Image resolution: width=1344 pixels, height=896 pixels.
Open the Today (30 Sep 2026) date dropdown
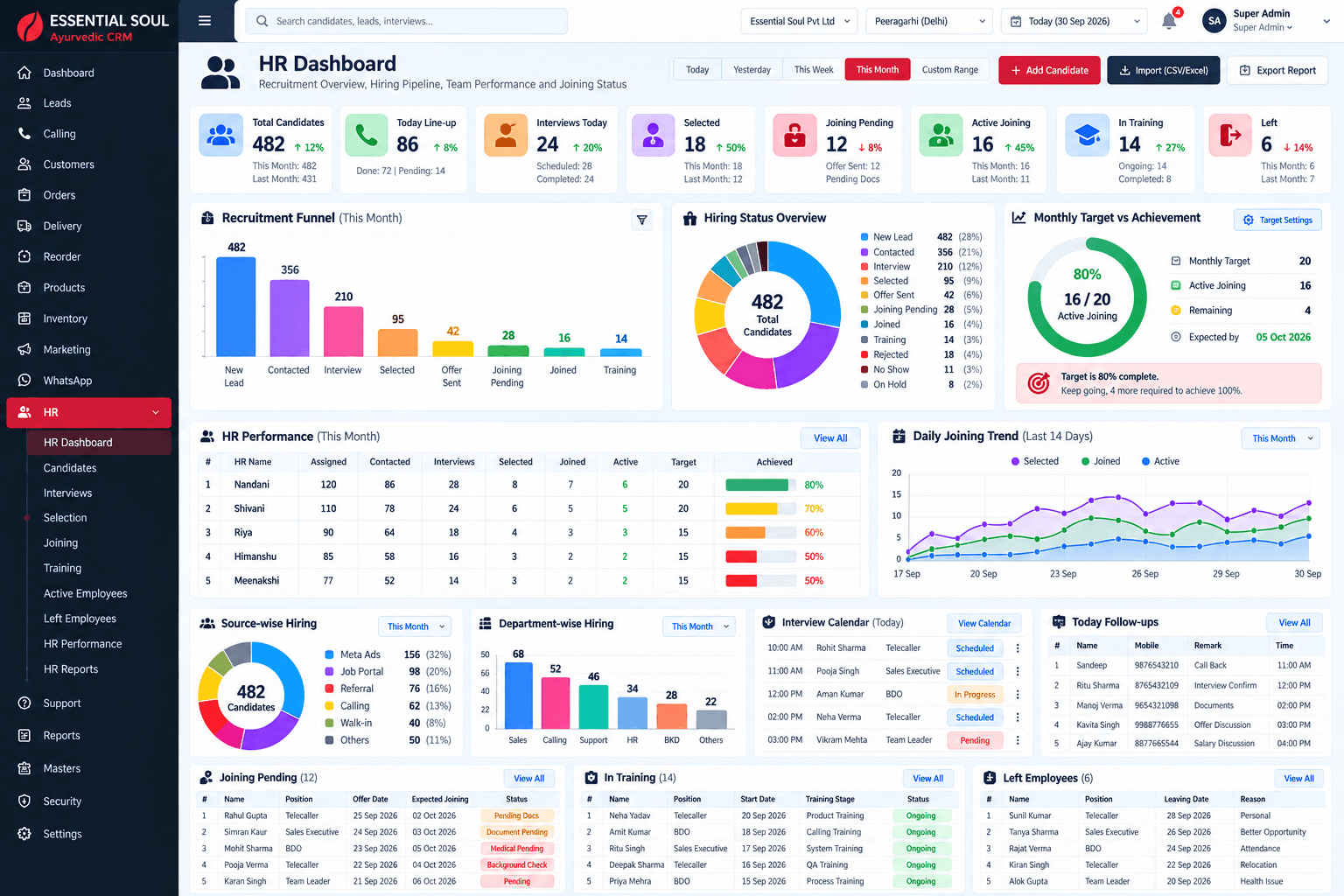pos(1074,21)
